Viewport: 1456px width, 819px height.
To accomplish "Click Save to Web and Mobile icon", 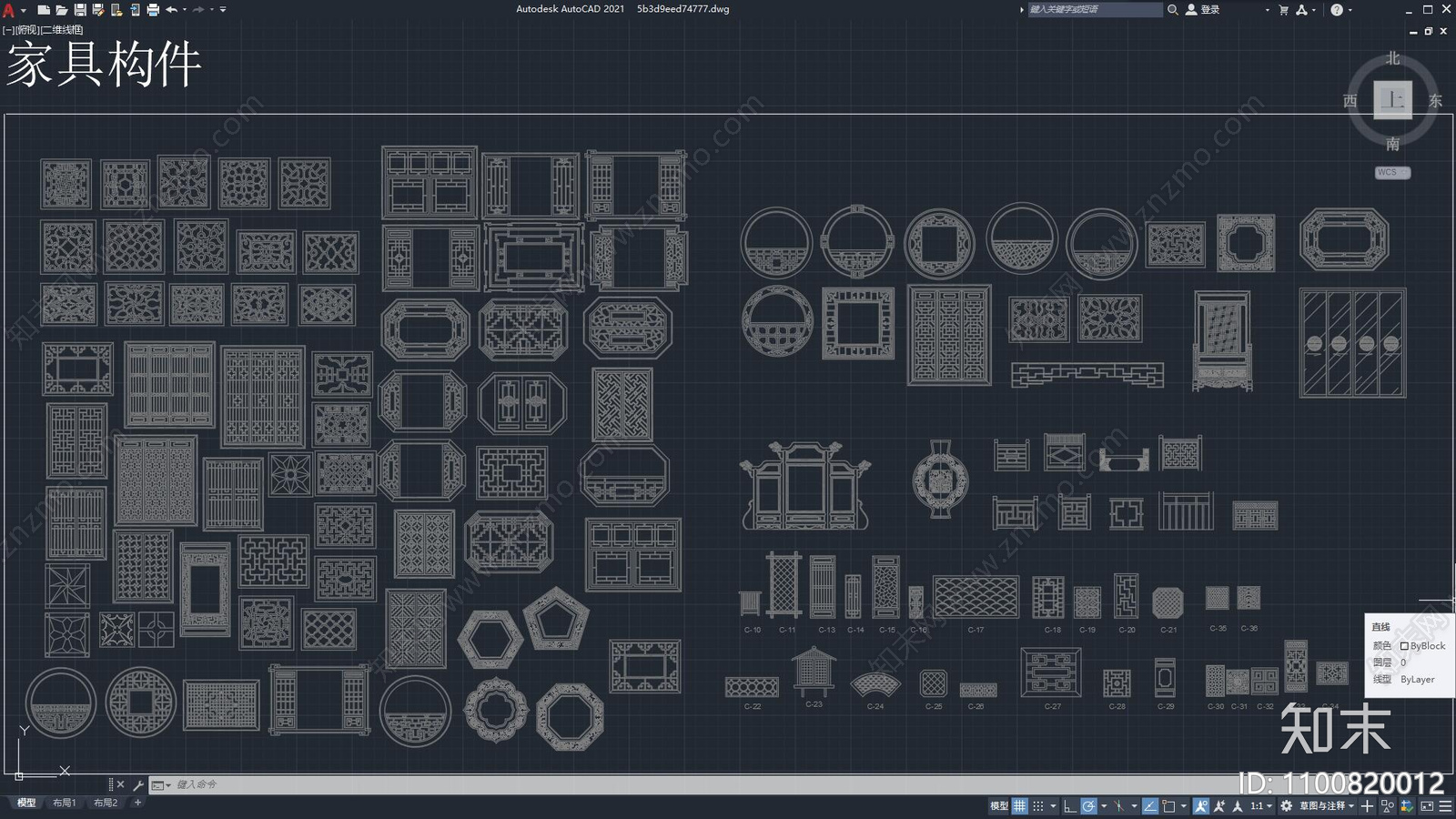I will pos(135,10).
